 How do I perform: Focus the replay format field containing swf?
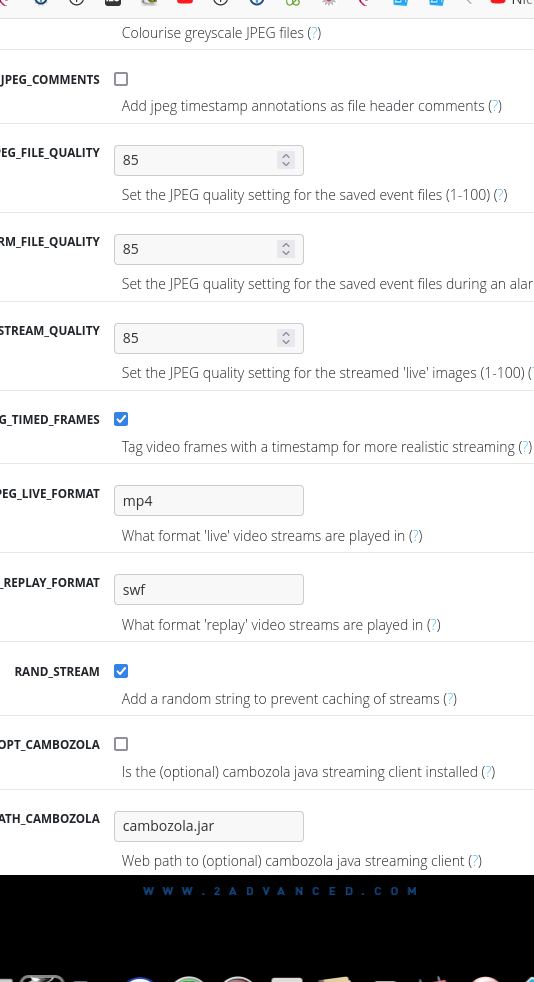click(x=208, y=589)
